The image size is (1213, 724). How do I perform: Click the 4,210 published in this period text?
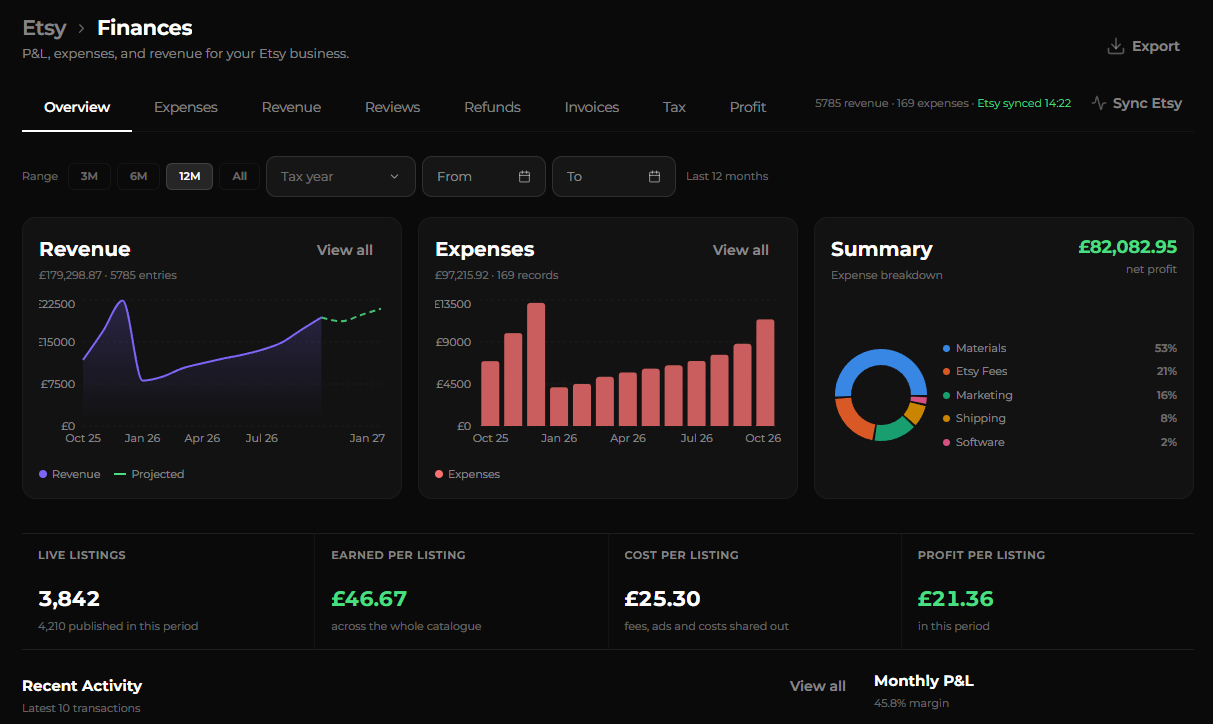click(x=118, y=626)
